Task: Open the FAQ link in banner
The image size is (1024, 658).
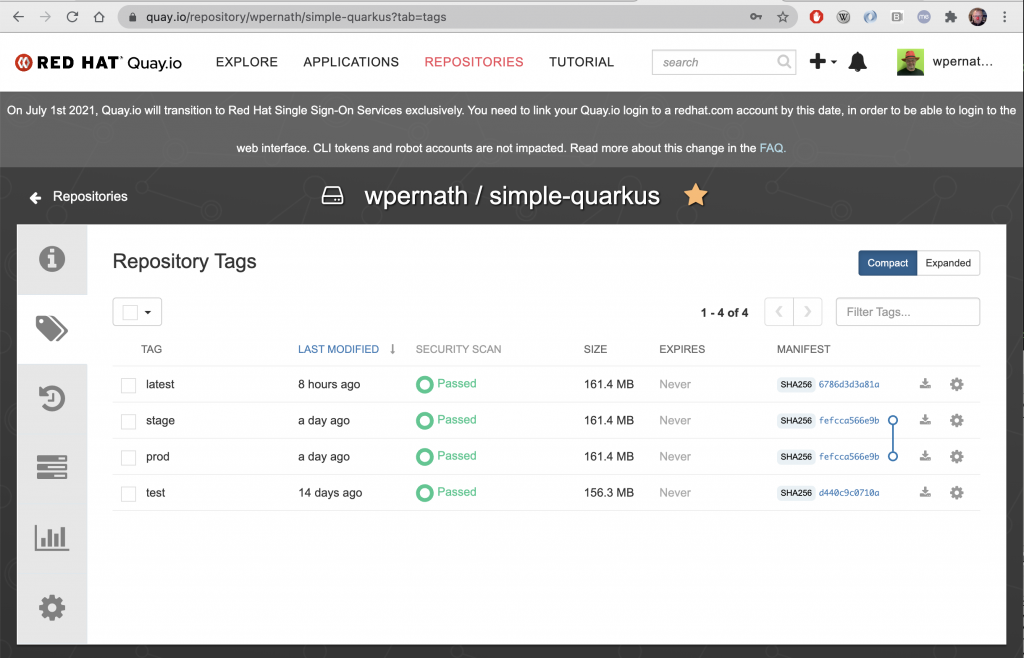Action: click(772, 148)
